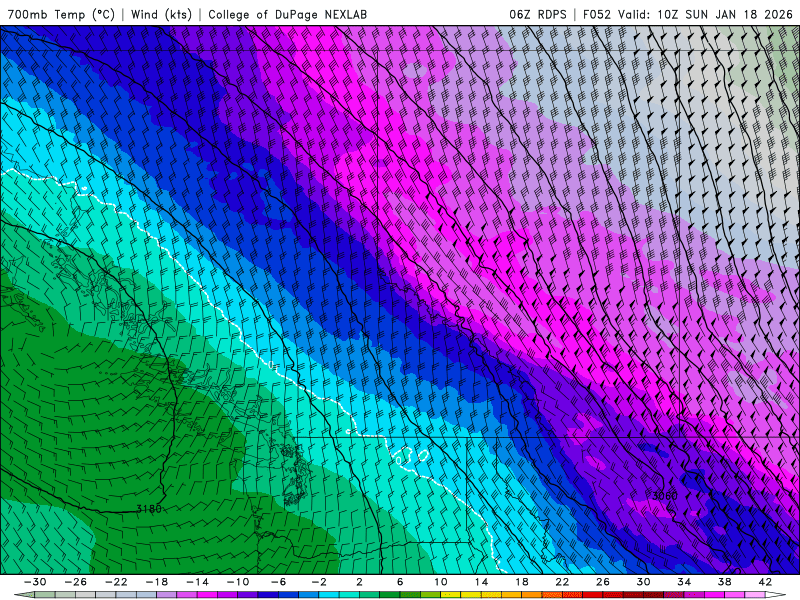Click the 'F052' forecast hour label
This screenshot has width=800, height=600.
pyautogui.click(x=597, y=14)
